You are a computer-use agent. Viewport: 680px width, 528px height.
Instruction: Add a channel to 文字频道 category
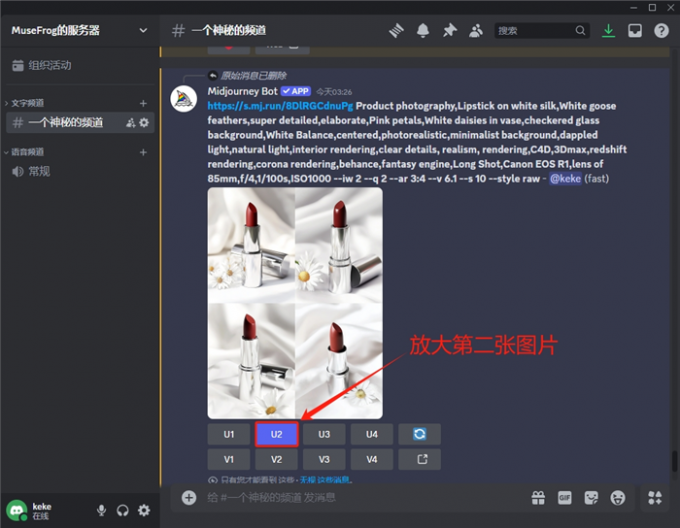point(143,103)
